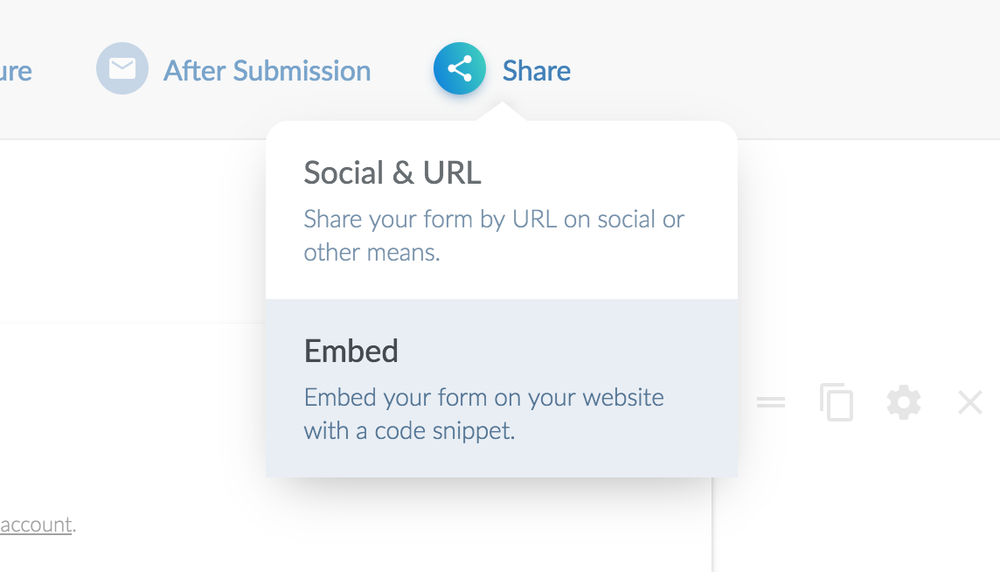The height and width of the screenshot is (572, 1000).
Task: Choose the Embed option heading
Action: [x=351, y=351]
